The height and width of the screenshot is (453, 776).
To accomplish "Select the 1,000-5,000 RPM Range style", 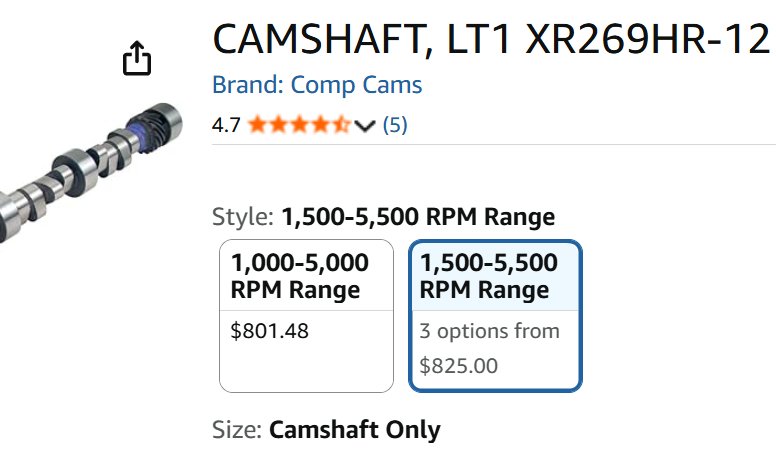I will [x=306, y=277].
